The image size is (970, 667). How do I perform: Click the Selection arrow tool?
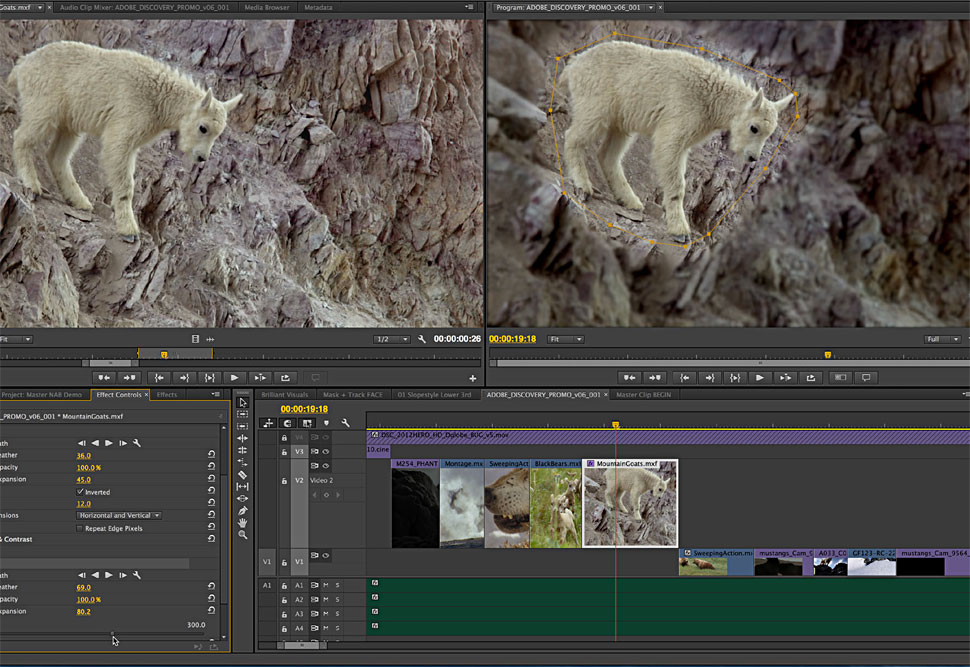pos(243,402)
